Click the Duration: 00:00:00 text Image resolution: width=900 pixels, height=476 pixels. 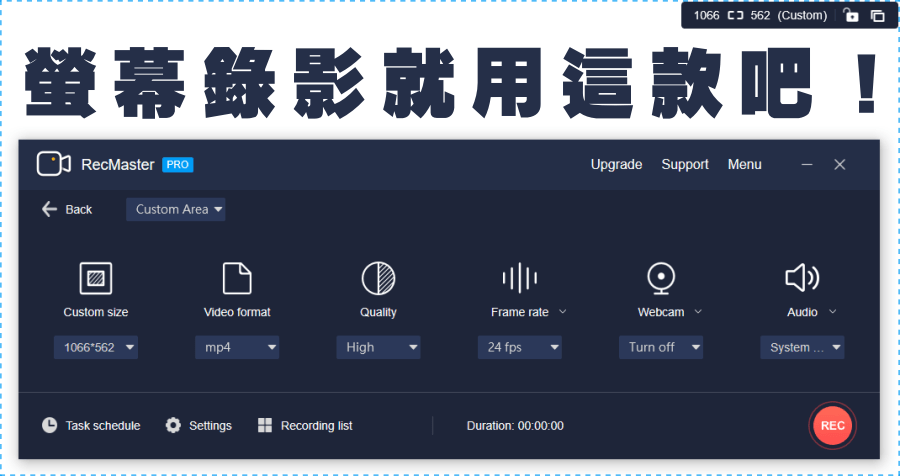(515, 426)
